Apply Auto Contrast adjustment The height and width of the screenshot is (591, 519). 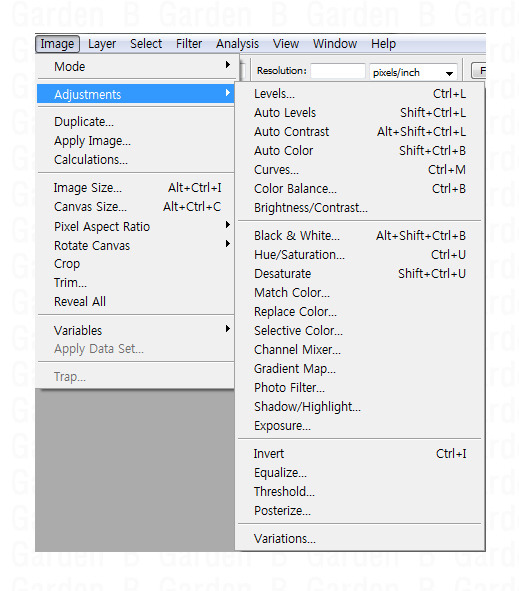pos(360,132)
